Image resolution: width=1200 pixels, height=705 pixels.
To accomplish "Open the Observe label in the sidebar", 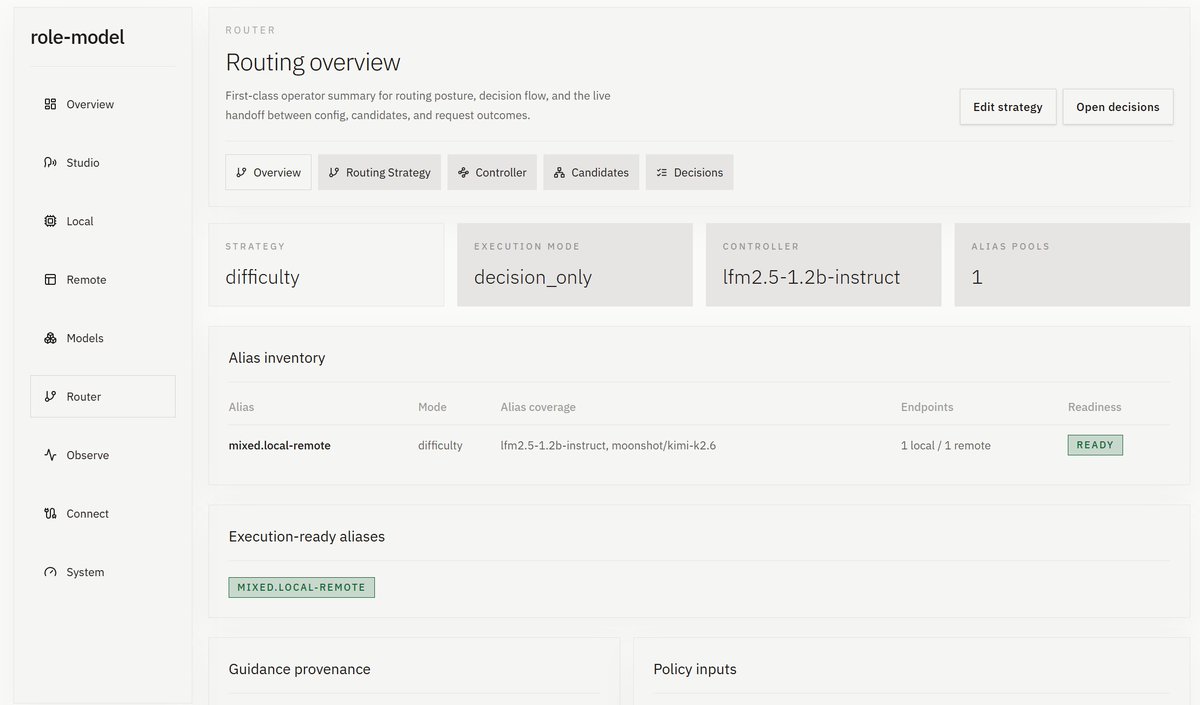I will tap(88, 455).
